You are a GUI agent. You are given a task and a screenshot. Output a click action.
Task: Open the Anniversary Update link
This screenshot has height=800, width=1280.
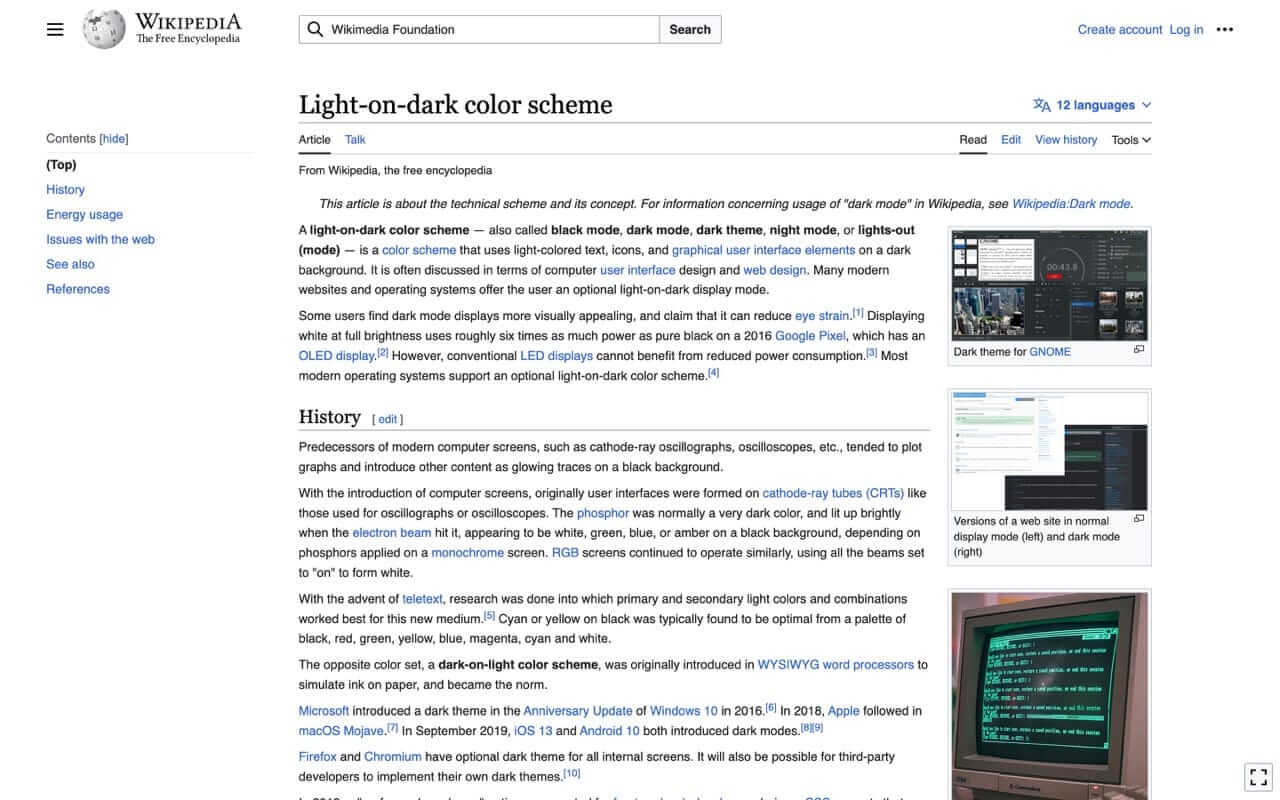[x=578, y=711]
